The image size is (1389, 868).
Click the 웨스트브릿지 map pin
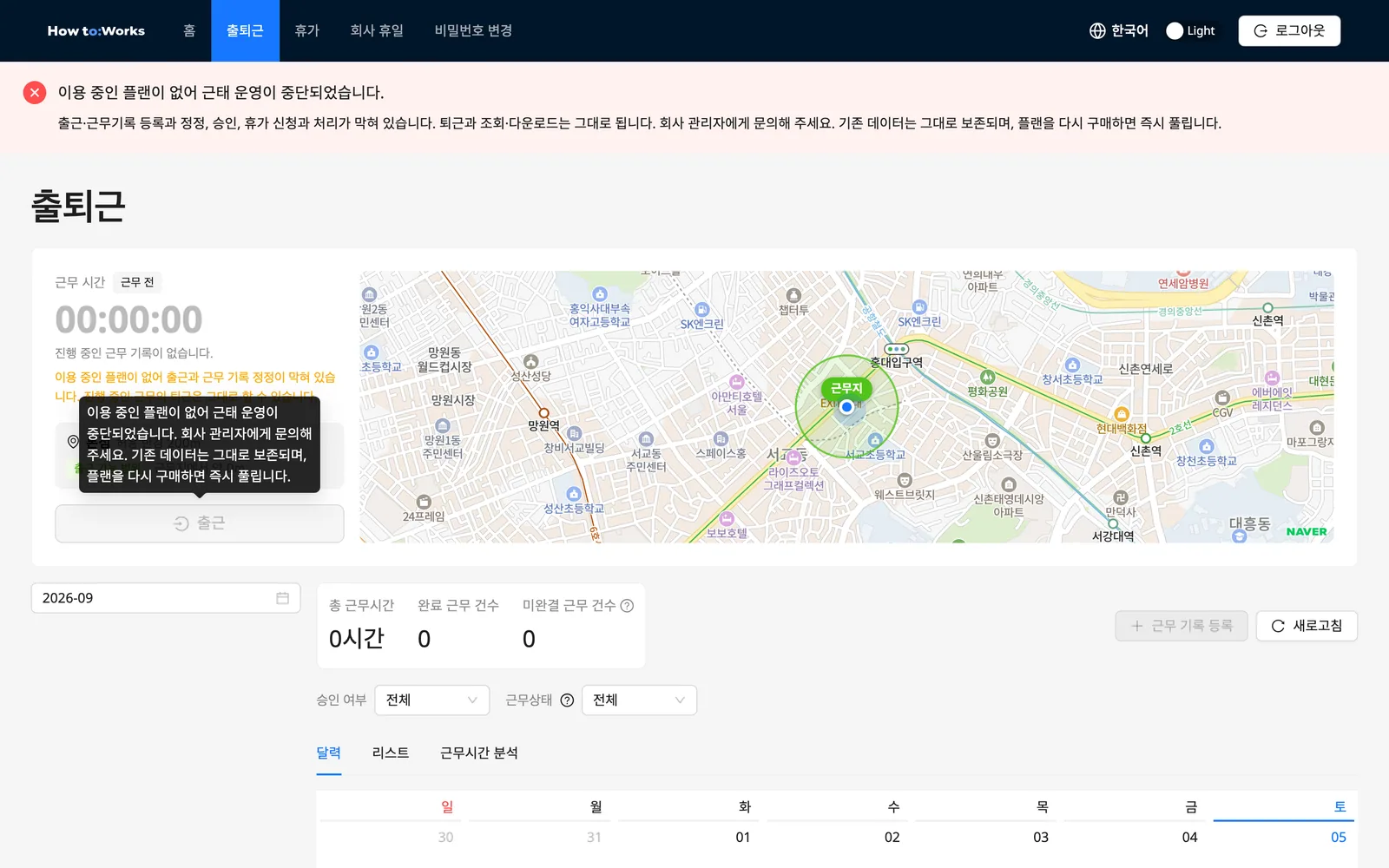point(905,480)
